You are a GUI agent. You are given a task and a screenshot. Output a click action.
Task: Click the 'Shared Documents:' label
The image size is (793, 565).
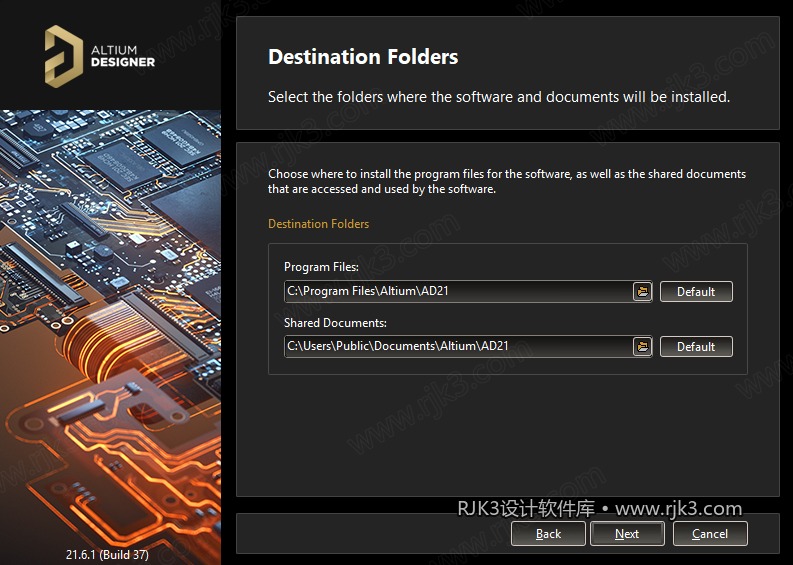tap(335, 323)
